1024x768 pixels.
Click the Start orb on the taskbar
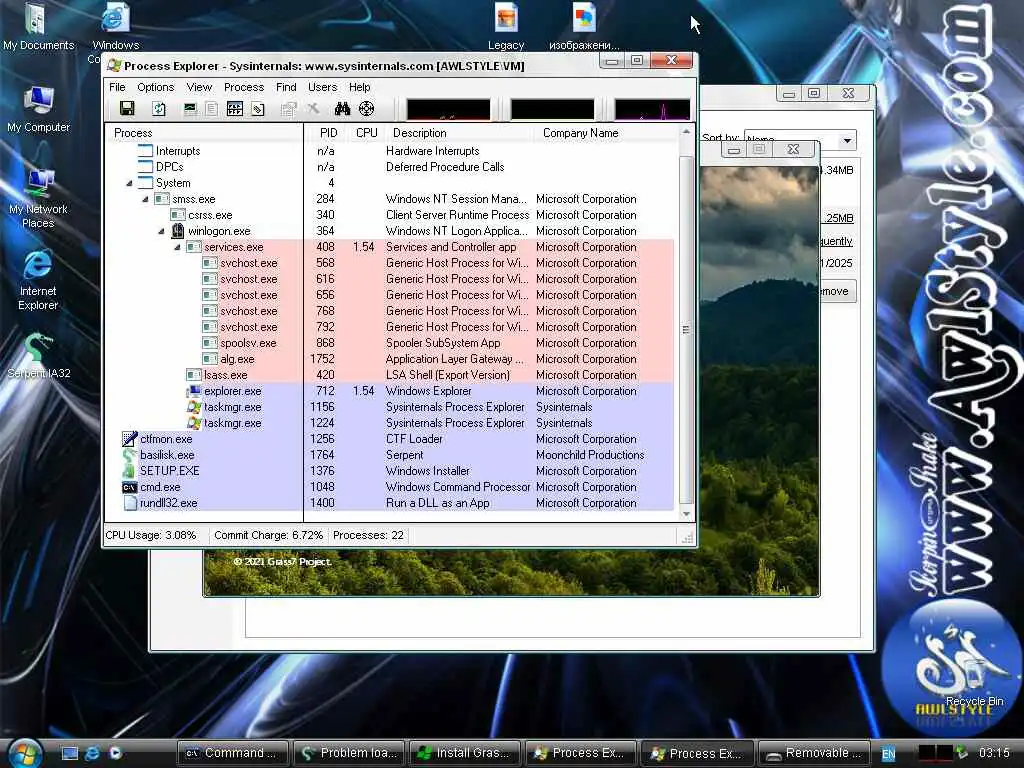coord(24,752)
